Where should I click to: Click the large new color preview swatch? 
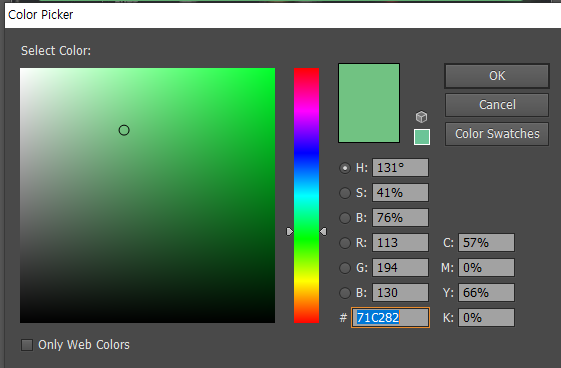[x=369, y=103]
